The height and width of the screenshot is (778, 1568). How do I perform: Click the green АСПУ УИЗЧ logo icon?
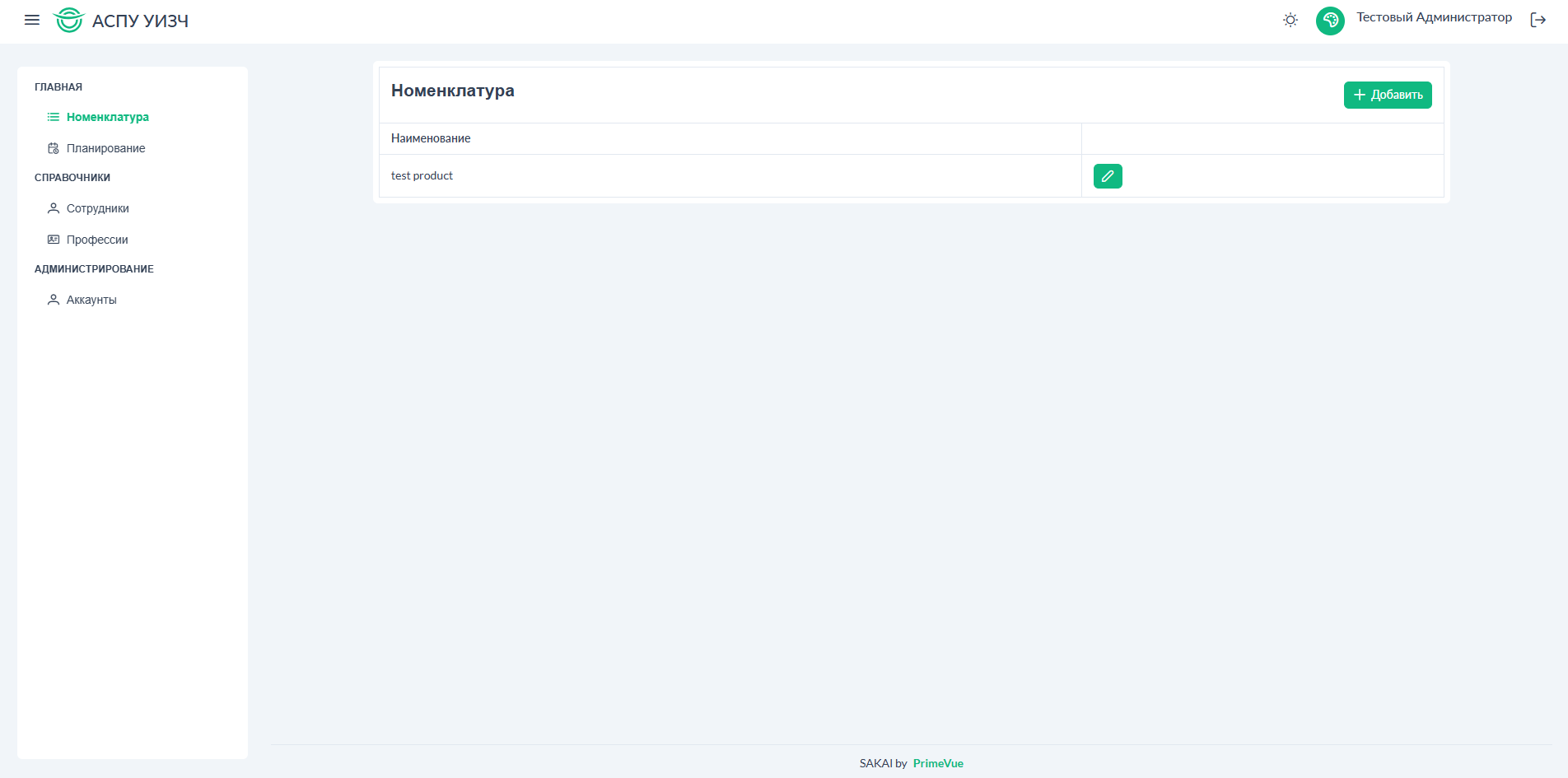[x=69, y=20]
